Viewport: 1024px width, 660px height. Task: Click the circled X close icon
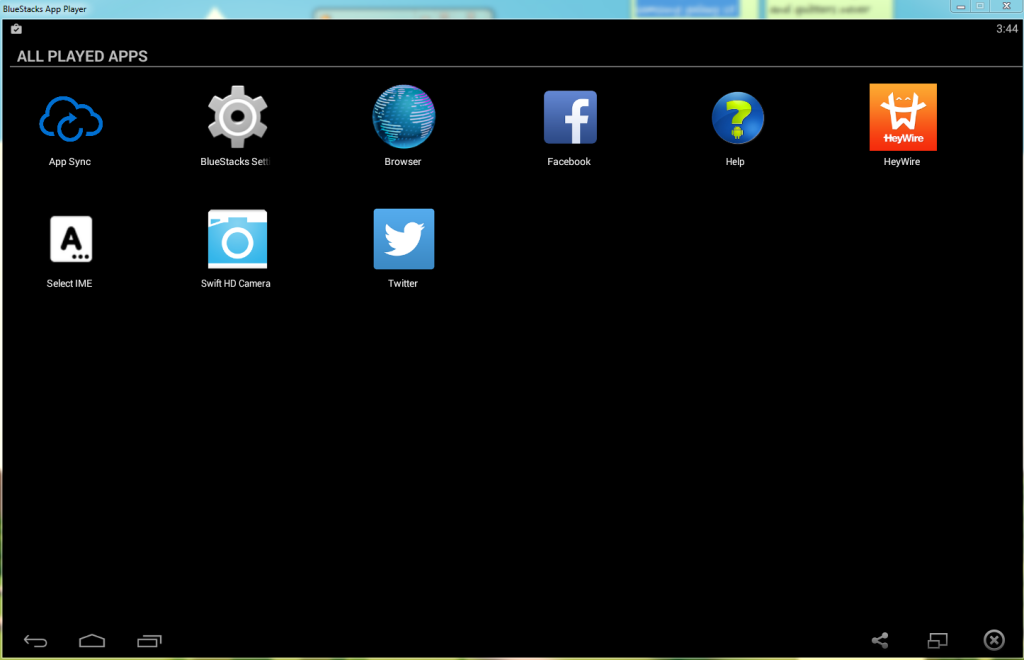tap(994, 640)
